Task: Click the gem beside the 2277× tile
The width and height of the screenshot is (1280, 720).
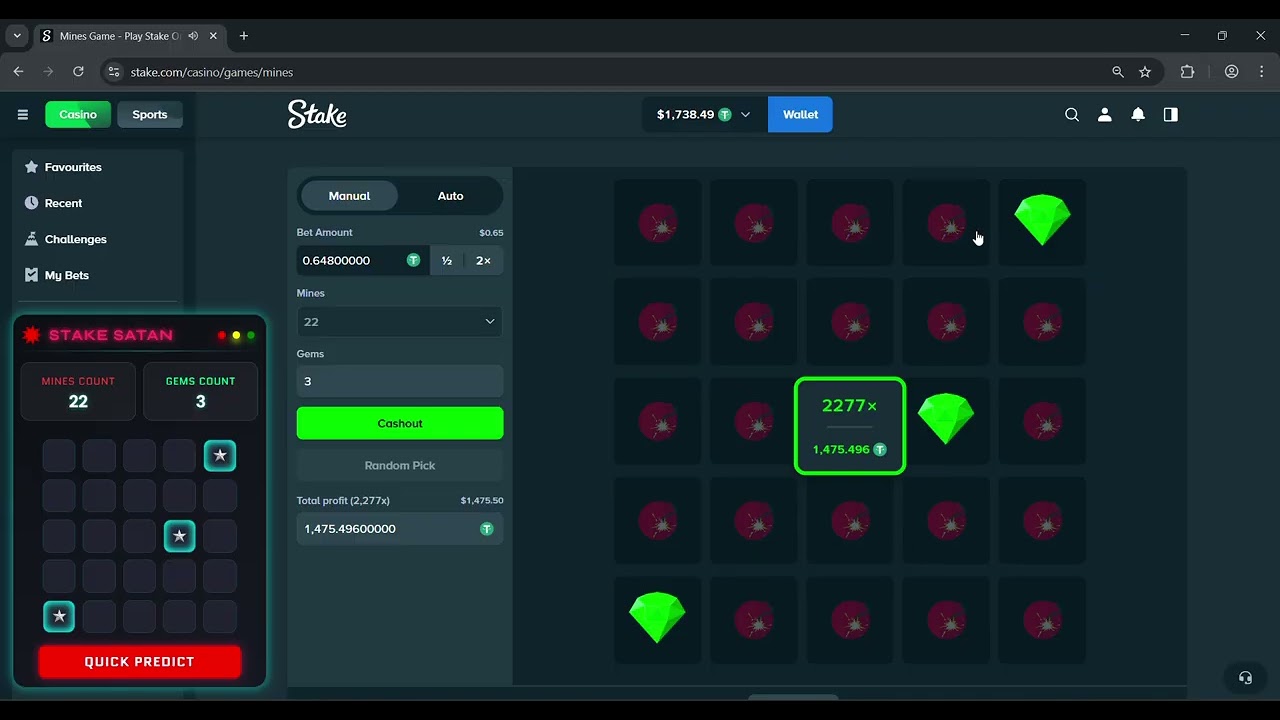Action: [x=946, y=418]
